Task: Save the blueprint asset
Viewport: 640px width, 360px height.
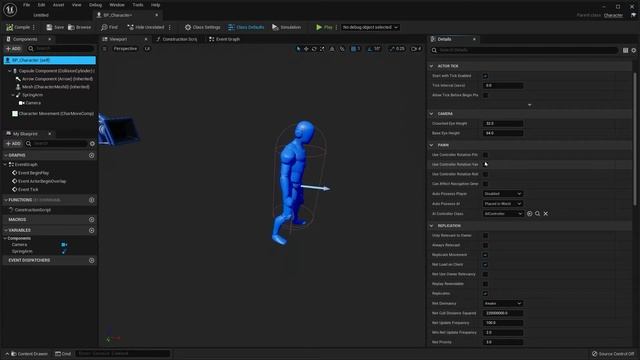Action: (55, 27)
